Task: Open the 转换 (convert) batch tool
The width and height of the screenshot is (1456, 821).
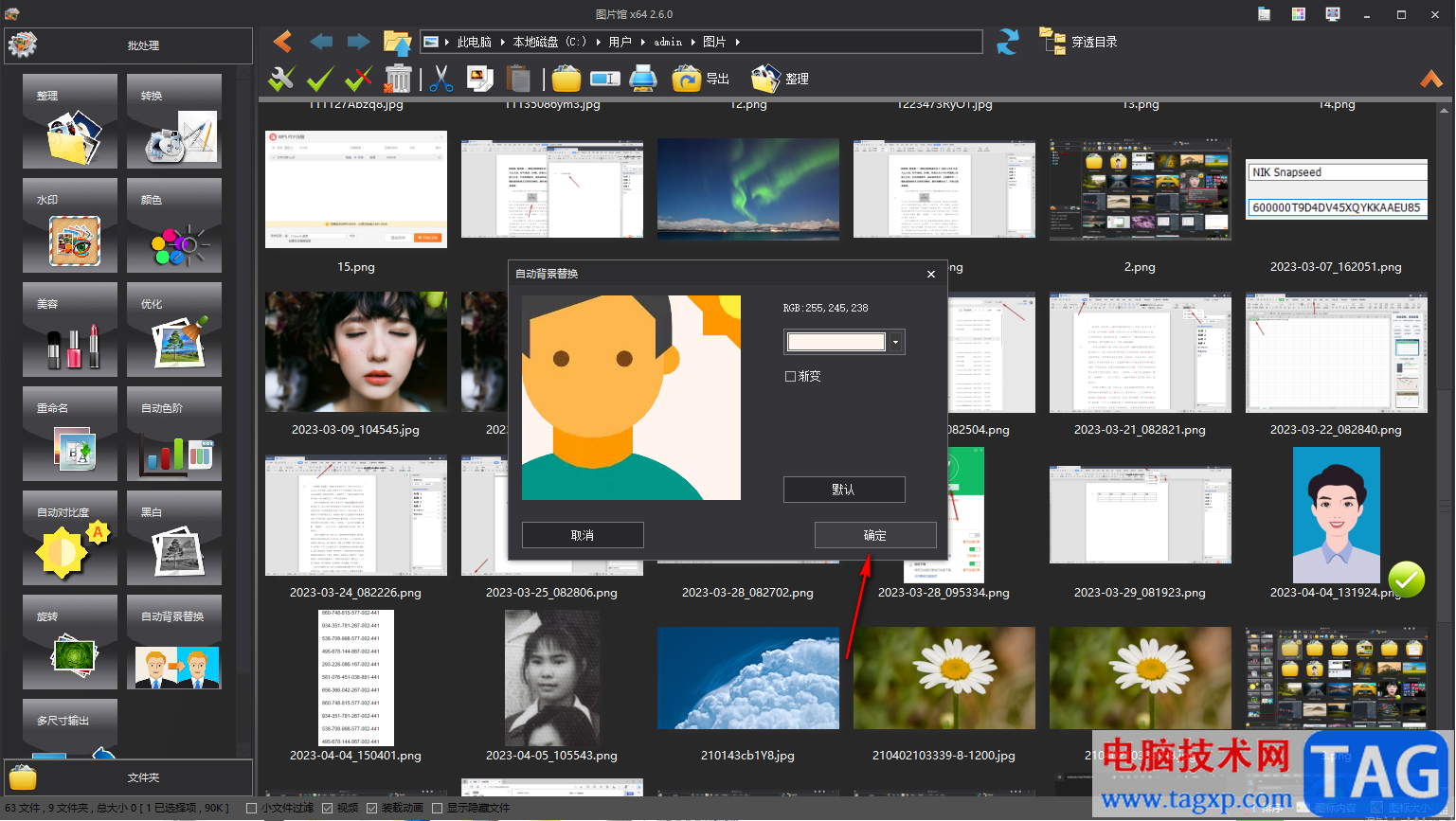Action: [174, 121]
